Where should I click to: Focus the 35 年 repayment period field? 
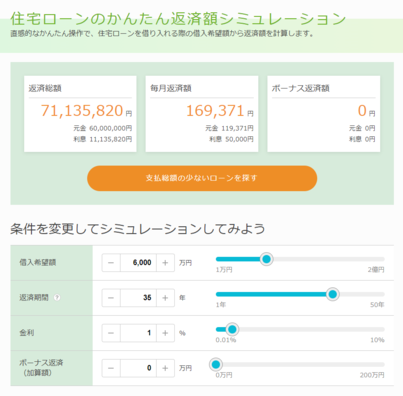tap(138, 298)
